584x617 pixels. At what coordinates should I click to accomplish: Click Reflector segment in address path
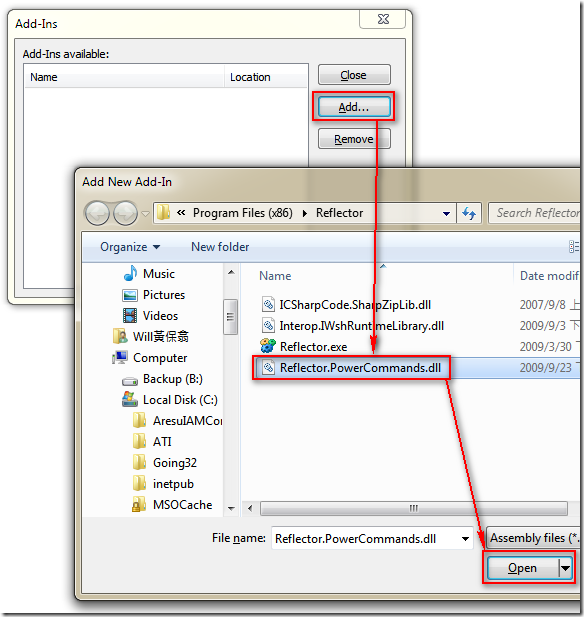click(339, 213)
